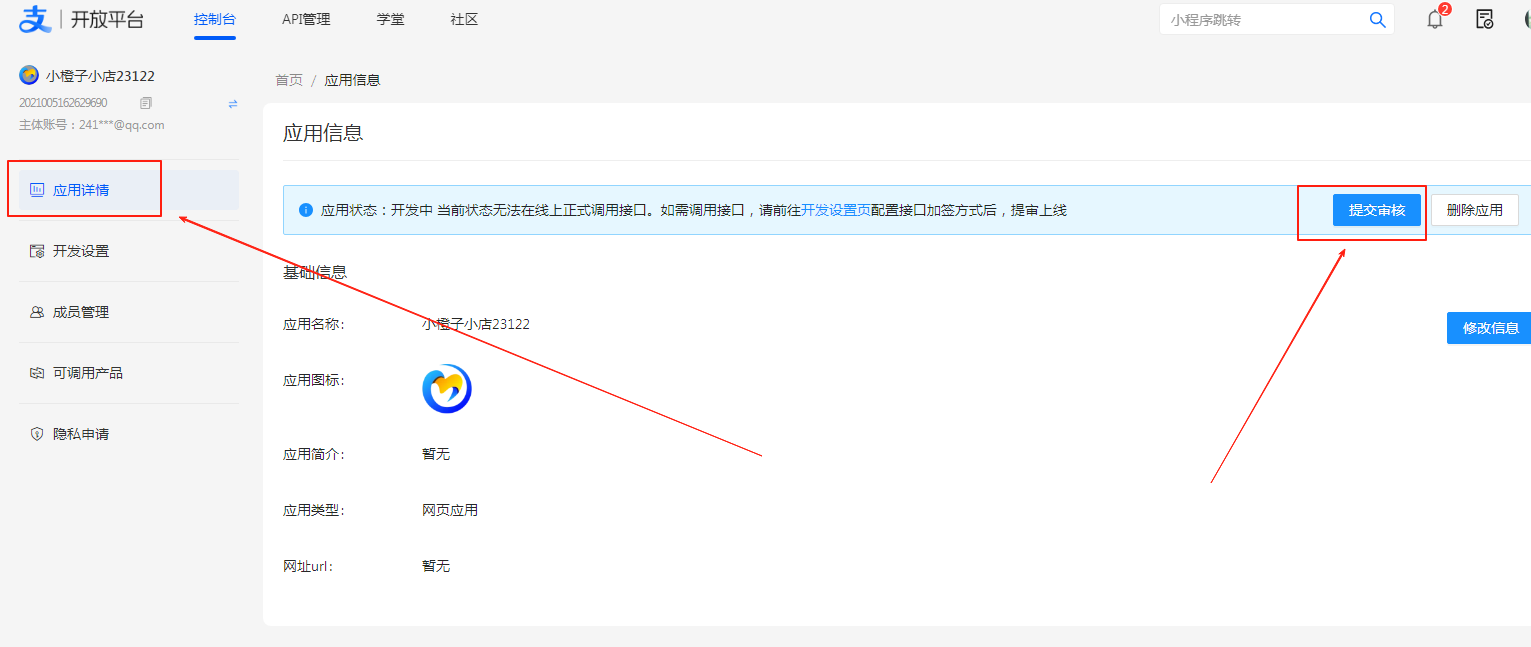Viewport: 1531px width, 647px height.
Task: Open notifications via the bell icon
Action: click(1434, 18)
